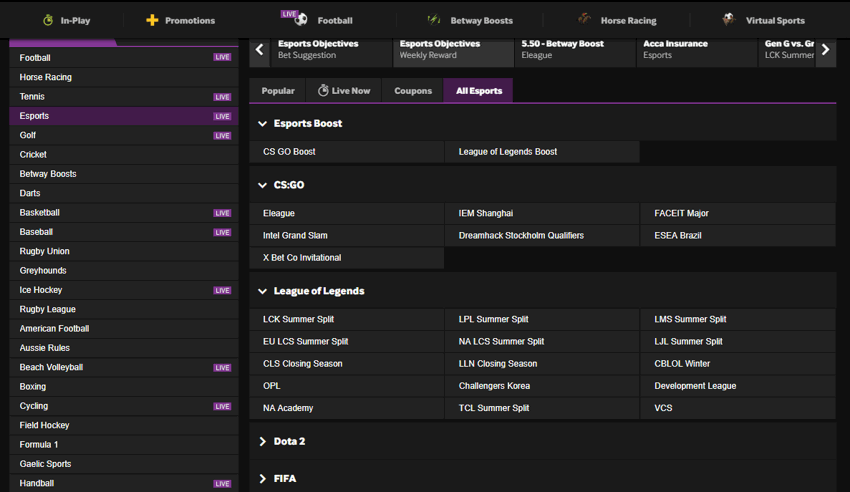
Task: Open Challengers Korea league
Action: [542, 386]
